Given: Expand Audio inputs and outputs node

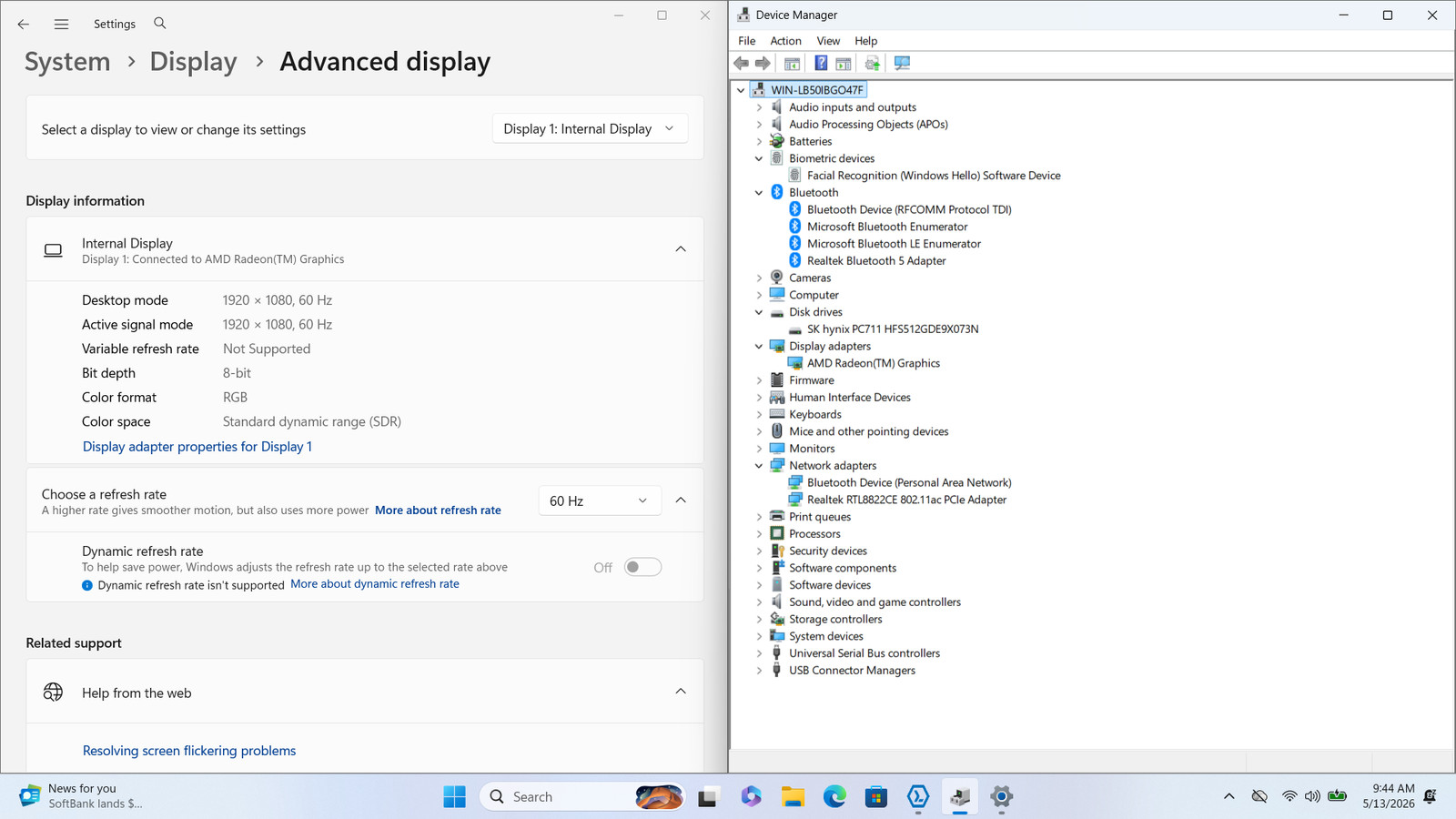Looking at the screenshot, I should [759, 107].
